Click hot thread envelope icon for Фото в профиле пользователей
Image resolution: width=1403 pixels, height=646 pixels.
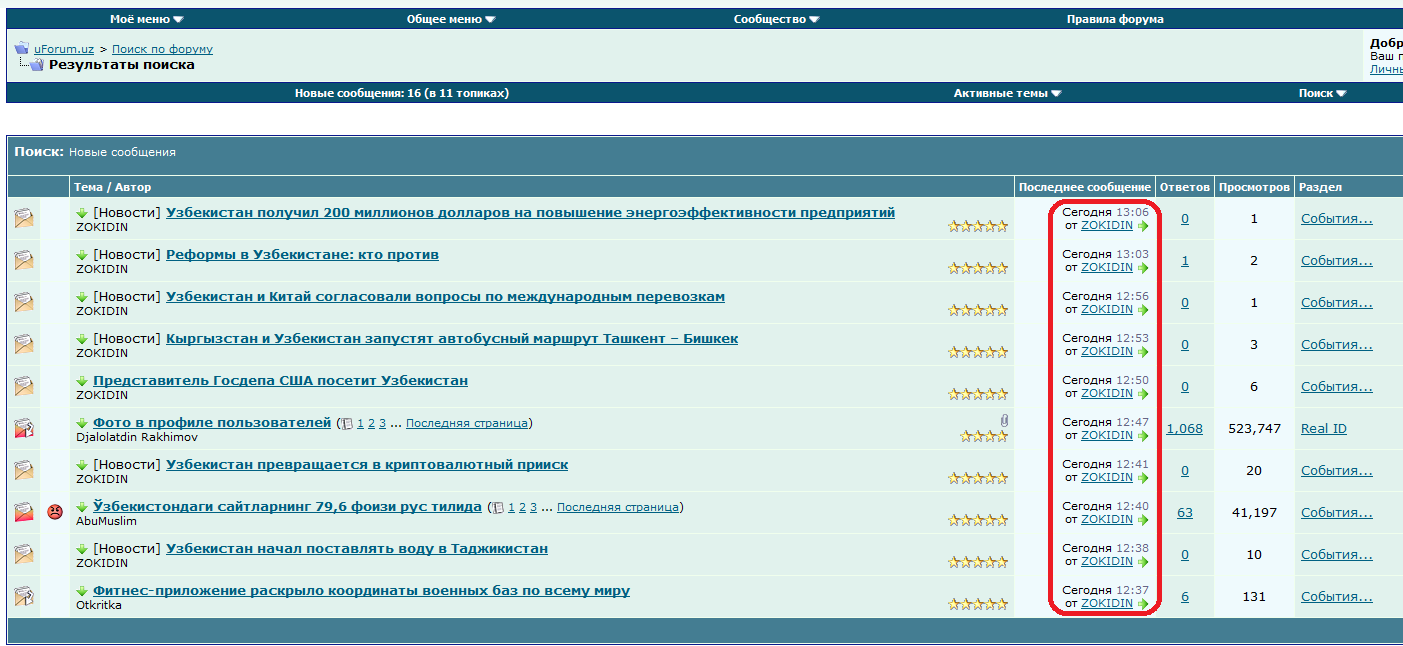[x=24, y=428]
